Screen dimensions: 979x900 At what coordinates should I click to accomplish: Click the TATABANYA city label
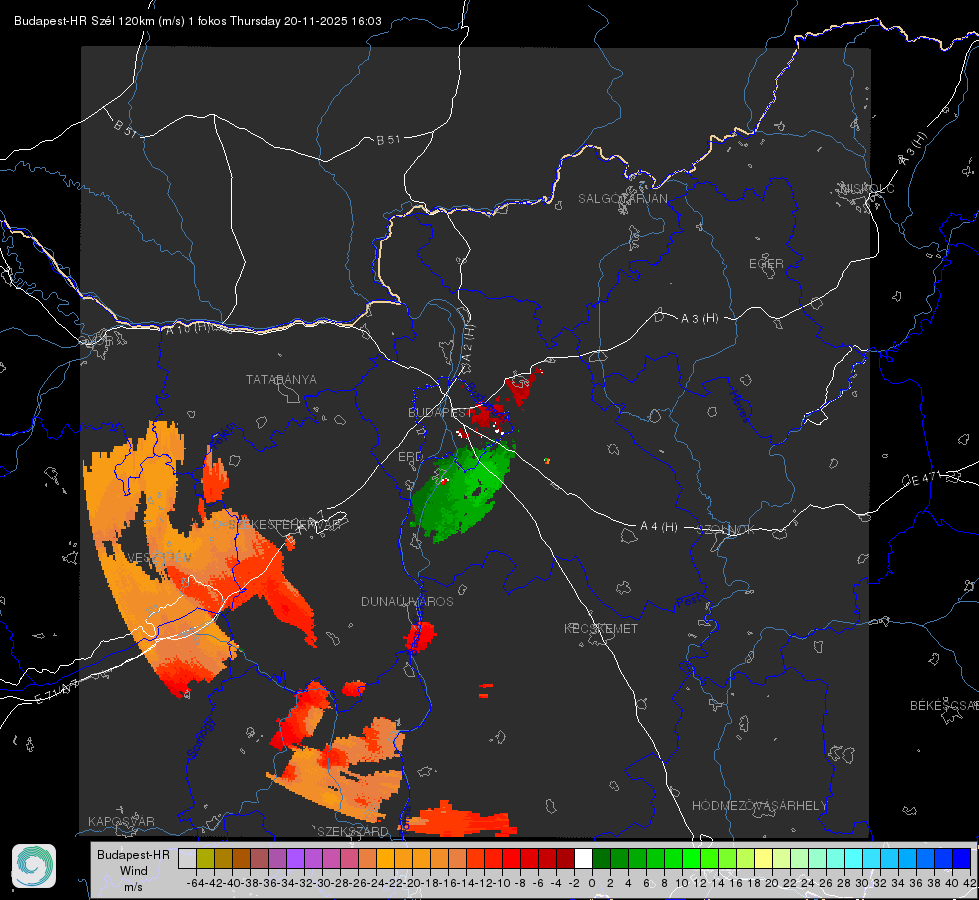click(x=281, y=379)
